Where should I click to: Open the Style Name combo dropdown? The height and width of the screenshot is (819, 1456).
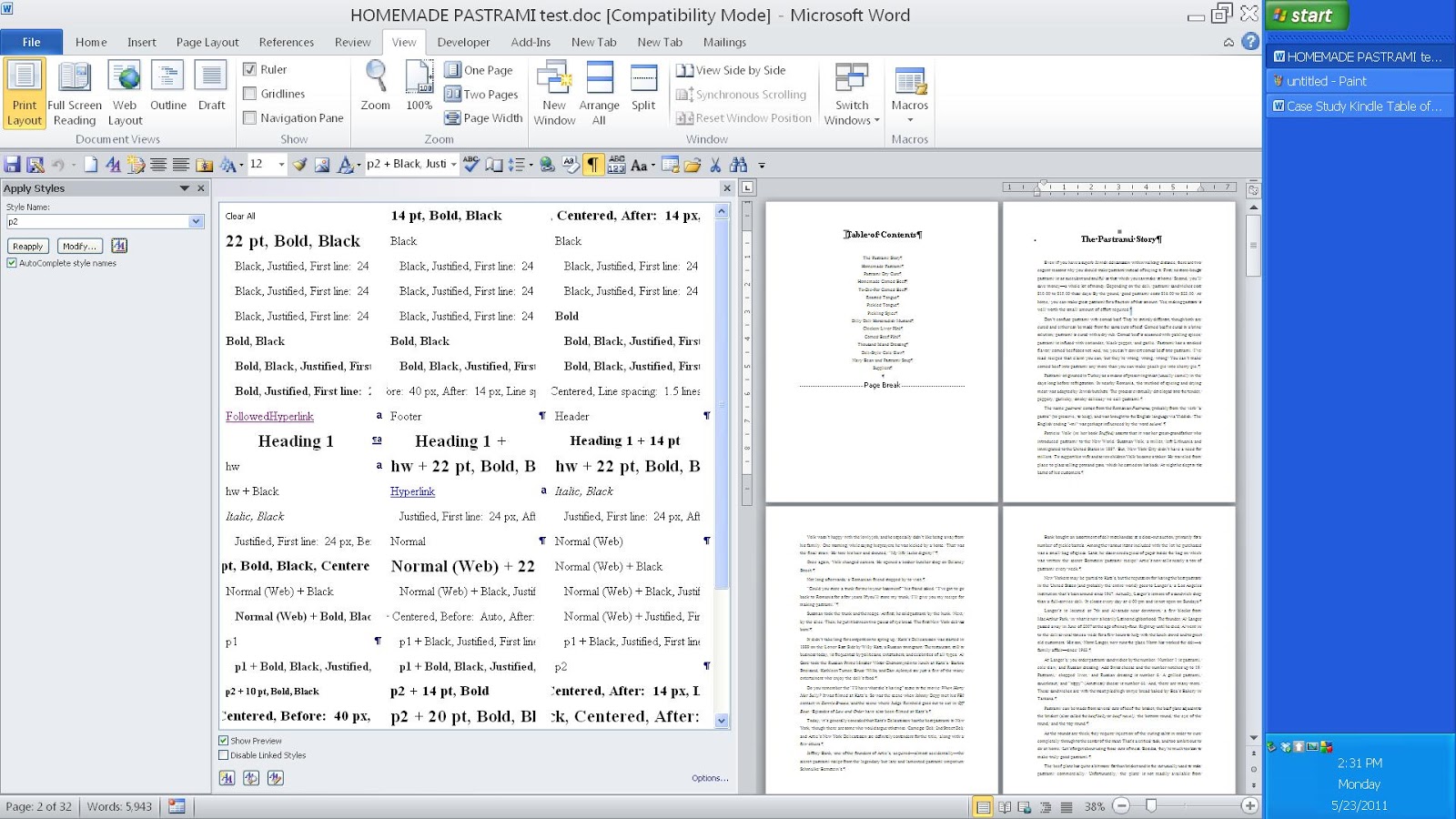[196, 221]
